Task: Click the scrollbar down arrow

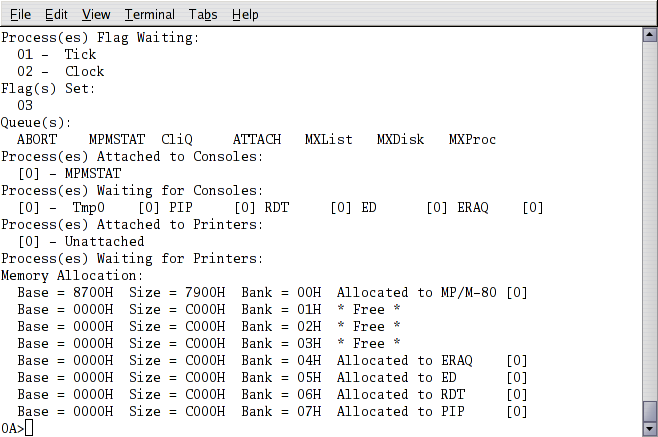Action: [649, 429]
